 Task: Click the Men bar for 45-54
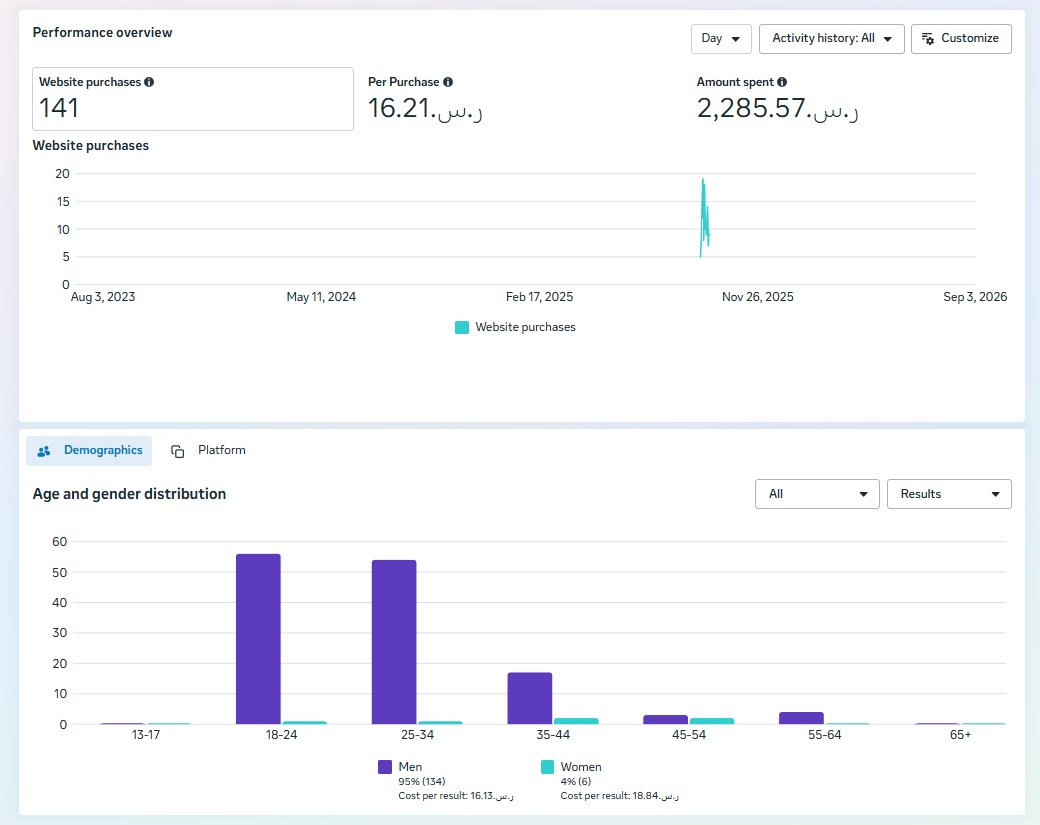click(x=665, y=720)
